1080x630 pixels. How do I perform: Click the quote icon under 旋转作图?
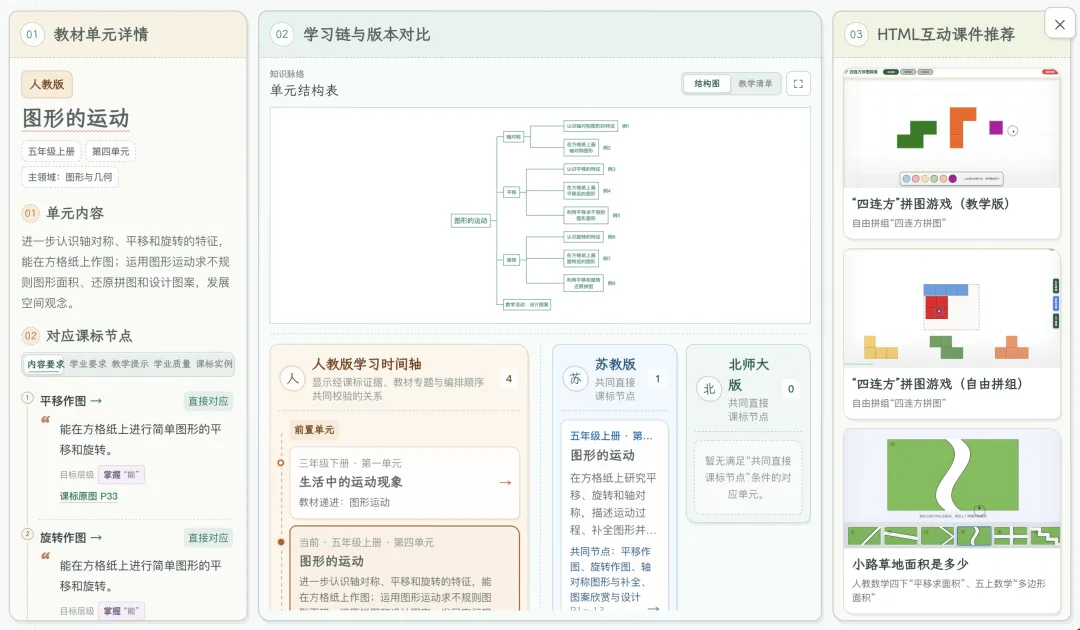pyautogui.click(x=45, y=556)
